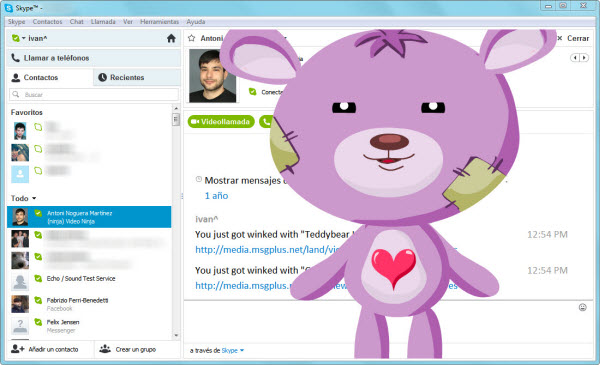The width and height of the screenshot is (600, 365).
Task: Open the Ver menu
Action: click(128, 22)
